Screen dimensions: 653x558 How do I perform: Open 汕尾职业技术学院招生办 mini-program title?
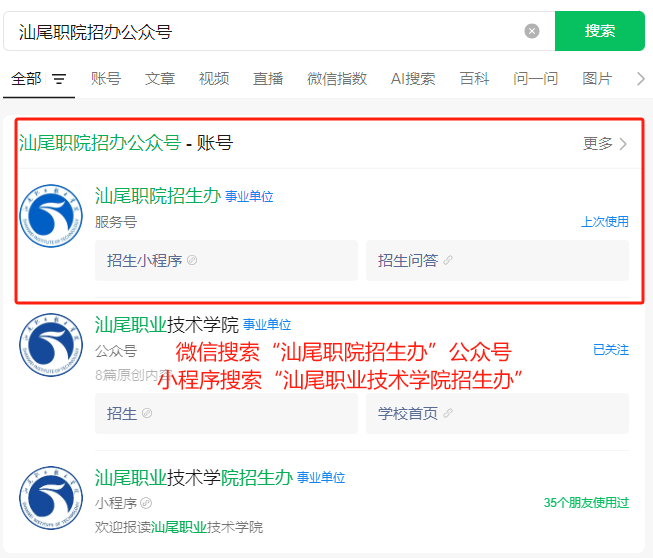[x=194, y=478]
